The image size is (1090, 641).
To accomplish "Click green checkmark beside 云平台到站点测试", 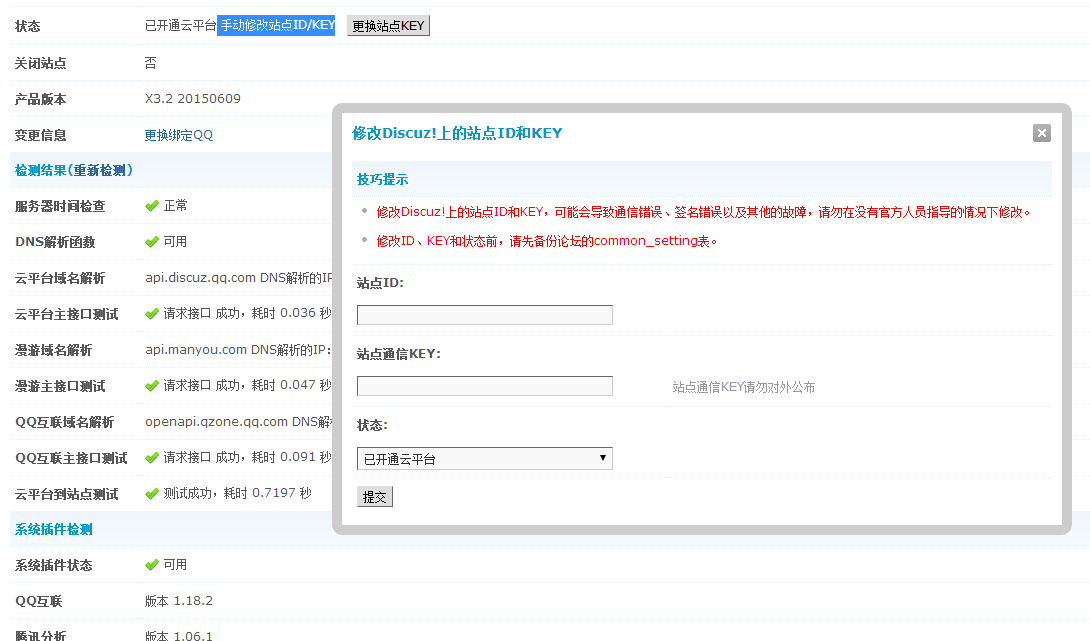I will (x=152, y=494).
